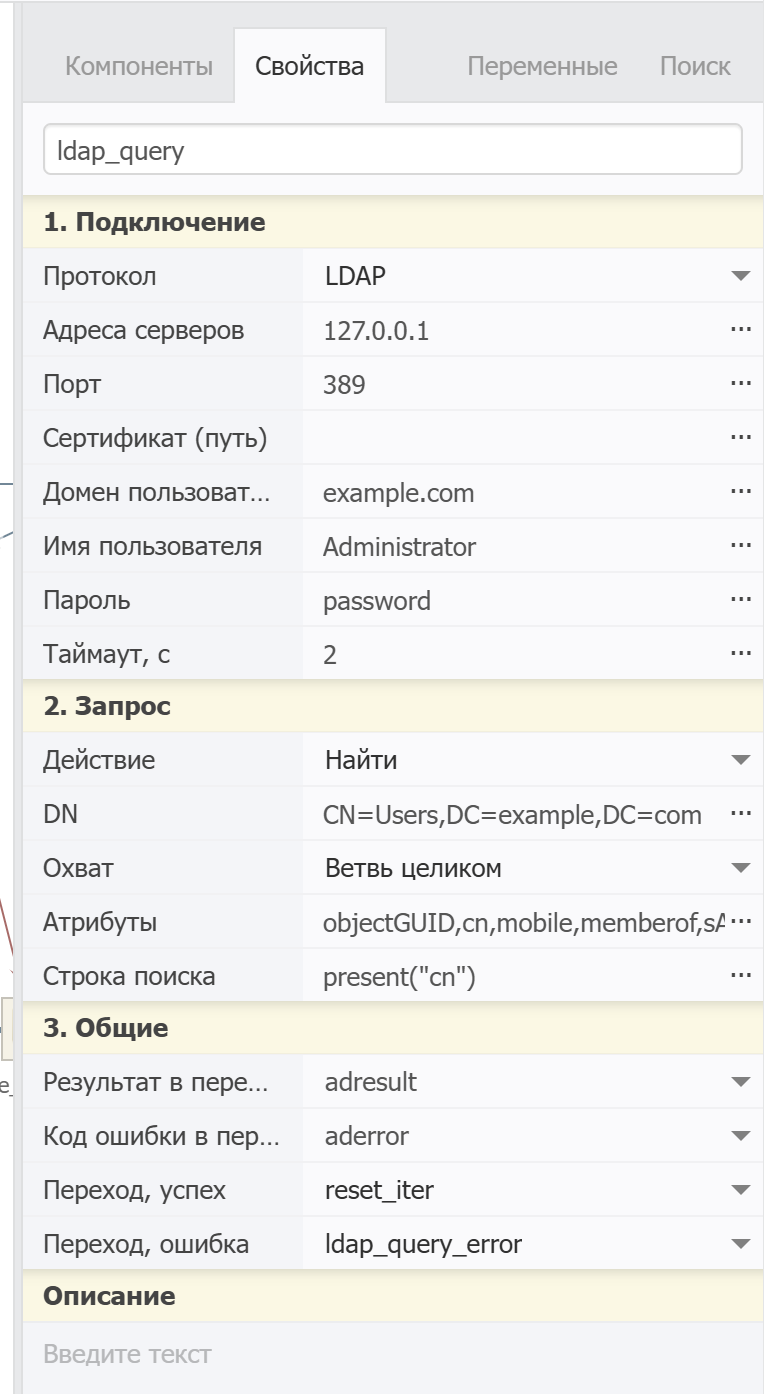Expand the Переход, ошибка dropdown
Image resolution: width=764 pixels, height=1394 pixels.
pos(740,1244)
